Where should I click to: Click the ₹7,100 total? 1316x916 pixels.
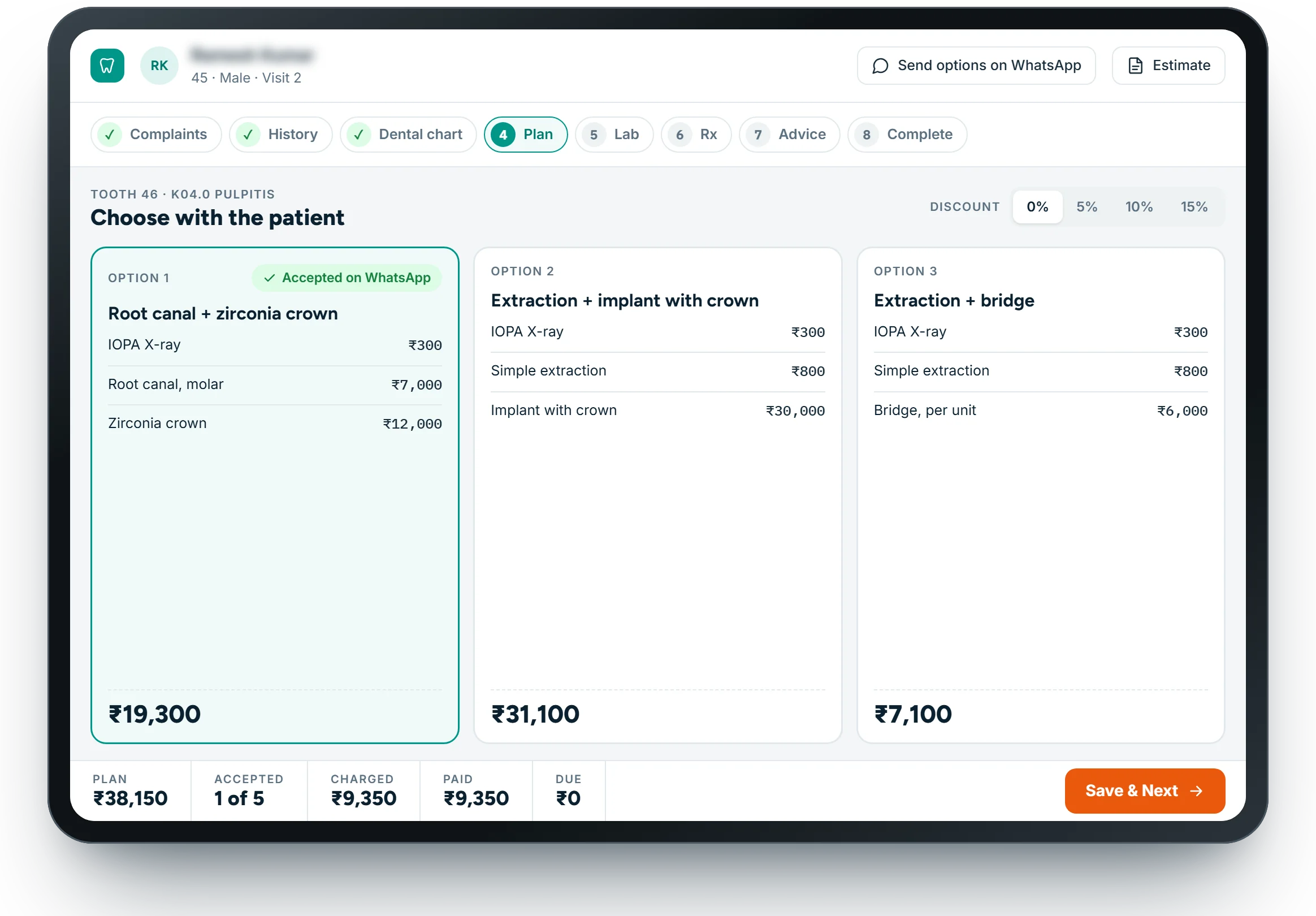click(x=912, y=714)
